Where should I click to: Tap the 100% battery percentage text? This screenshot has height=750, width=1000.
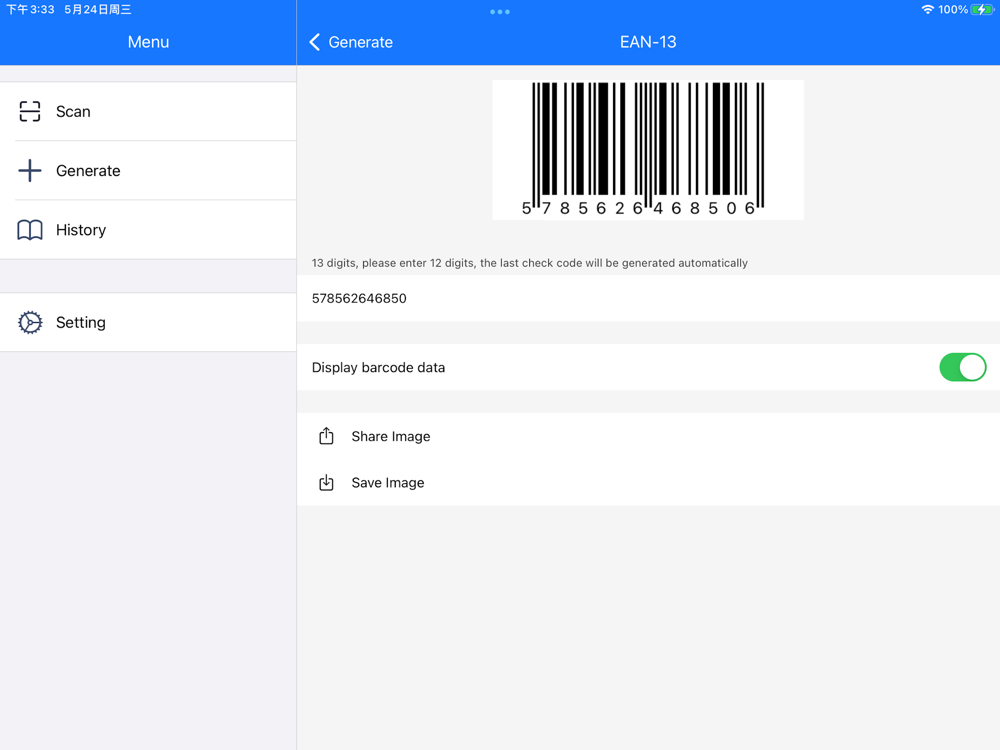(953, 10)
